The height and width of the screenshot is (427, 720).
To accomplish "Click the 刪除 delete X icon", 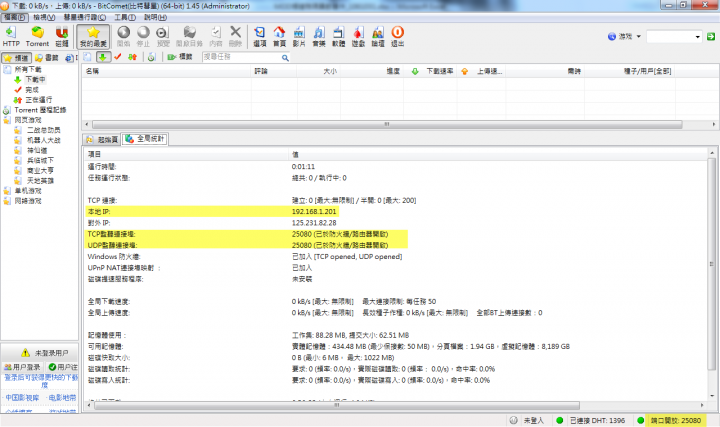I will point(236,36).
